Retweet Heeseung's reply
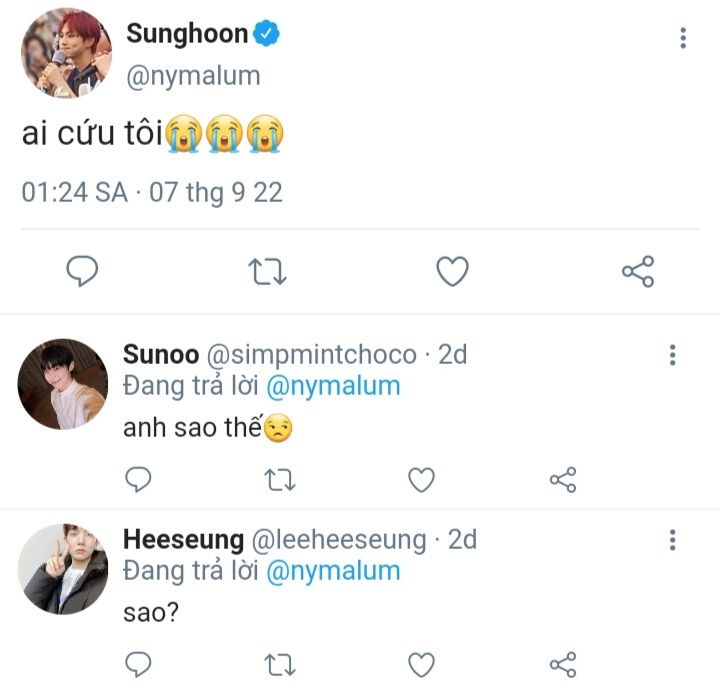Screen dimensions: 720x692 (x=280, y=664)
